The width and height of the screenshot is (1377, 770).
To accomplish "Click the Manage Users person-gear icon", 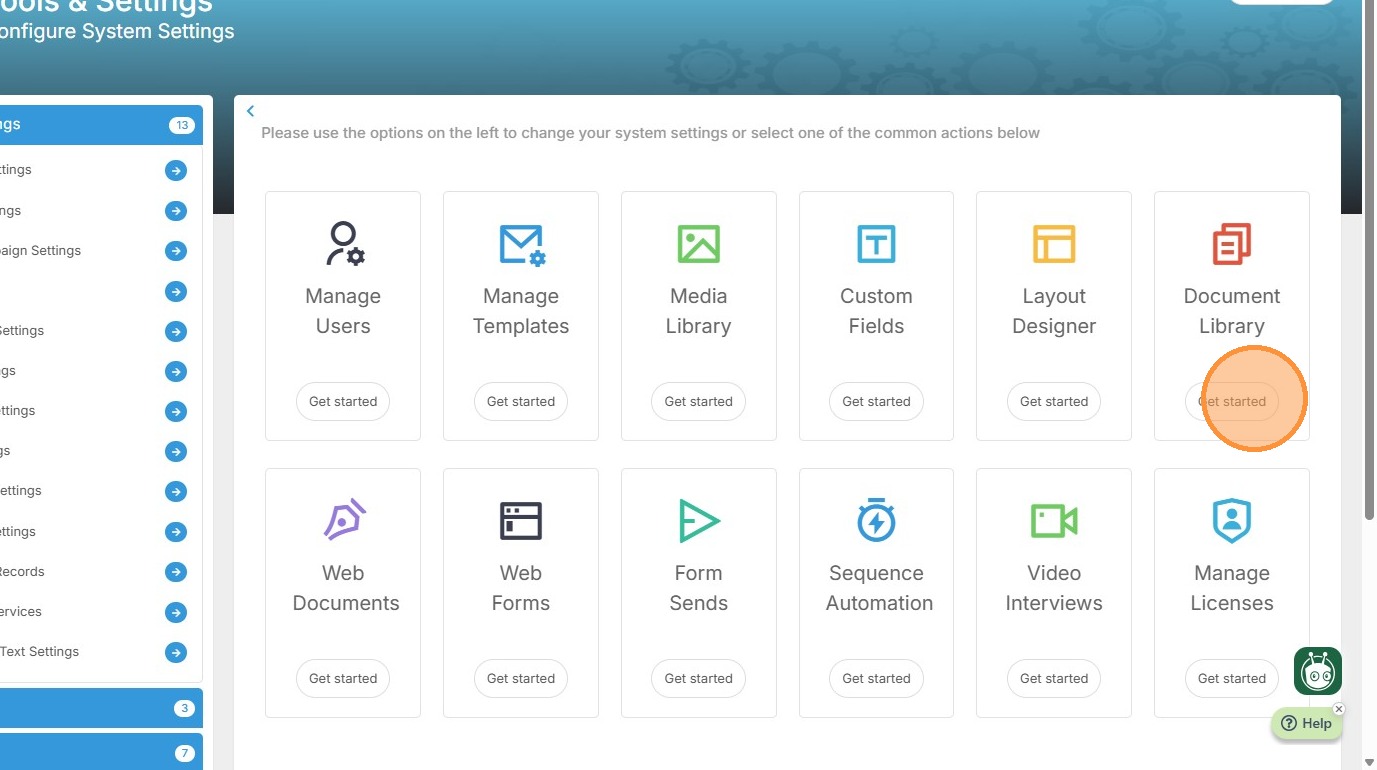I will coord(343,243).
